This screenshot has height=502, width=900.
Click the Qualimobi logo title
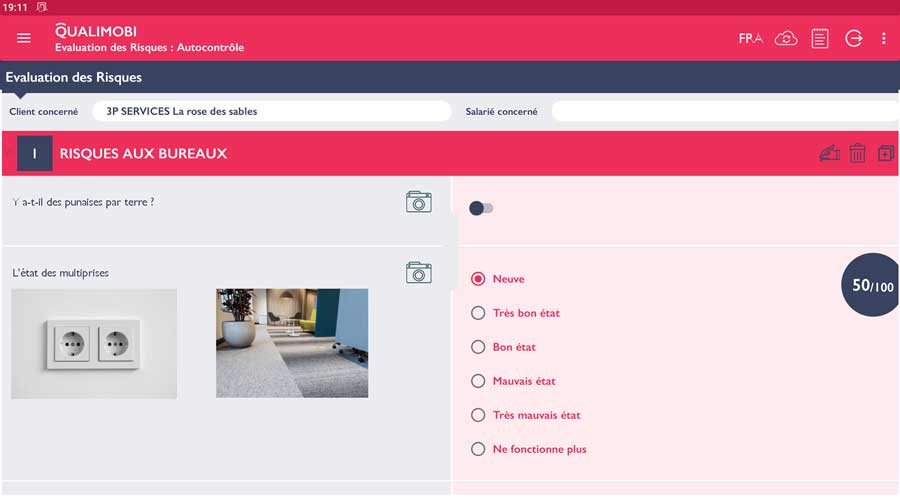point(96,30)
